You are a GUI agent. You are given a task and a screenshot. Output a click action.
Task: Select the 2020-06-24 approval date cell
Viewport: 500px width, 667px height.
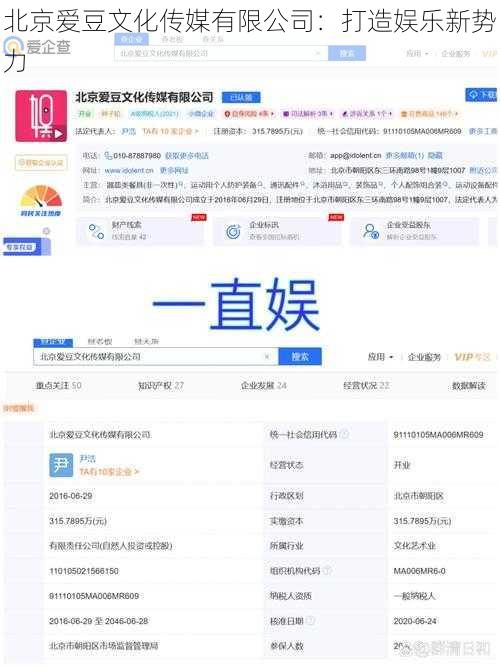[x=415, y=621]
